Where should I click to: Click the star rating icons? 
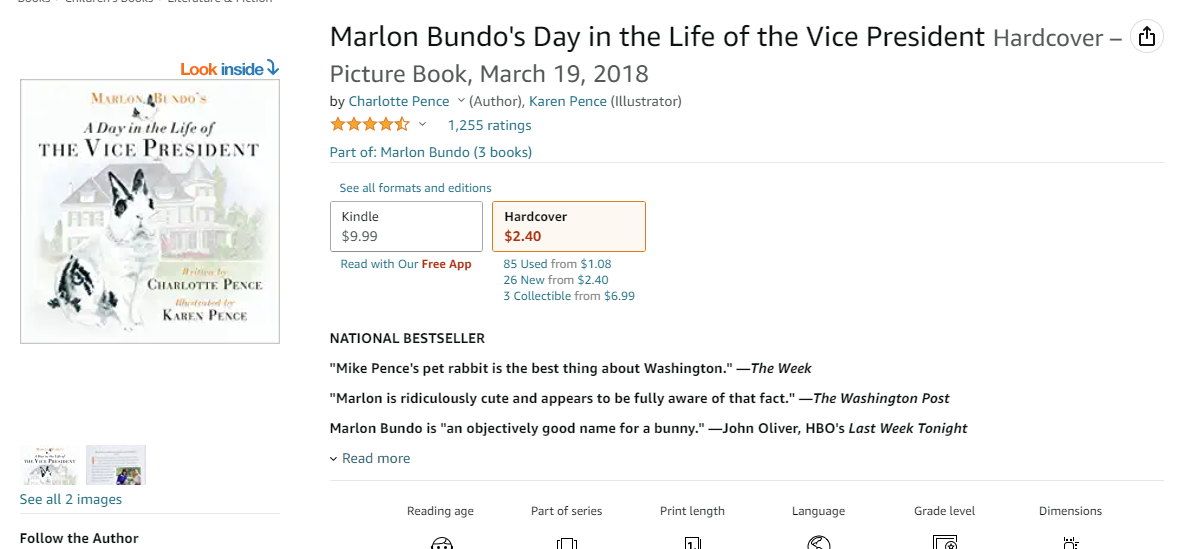click(x=369, y=125)
